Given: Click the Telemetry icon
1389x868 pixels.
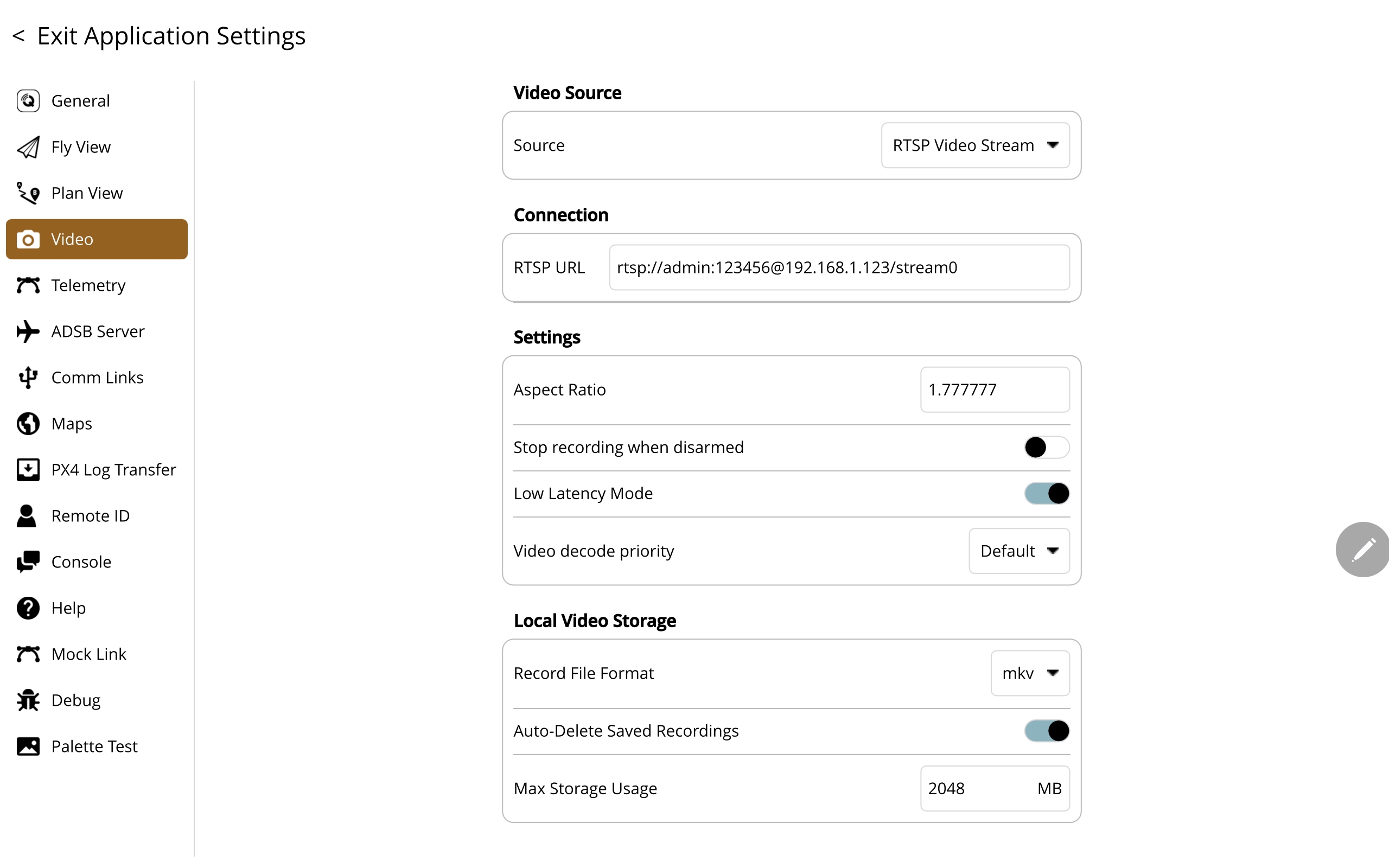Looking at the screenshot, I should (x=28, y=285).
